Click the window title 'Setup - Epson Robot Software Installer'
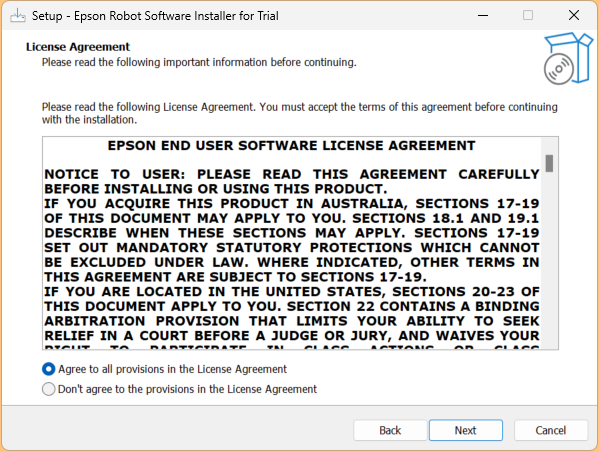The image size is (599, 452). tap(155, 16)
